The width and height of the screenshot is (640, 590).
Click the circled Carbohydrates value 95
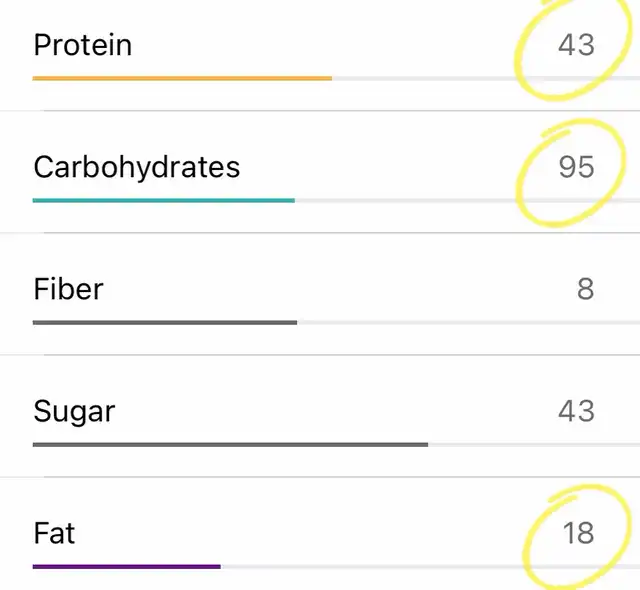(576, 167)
